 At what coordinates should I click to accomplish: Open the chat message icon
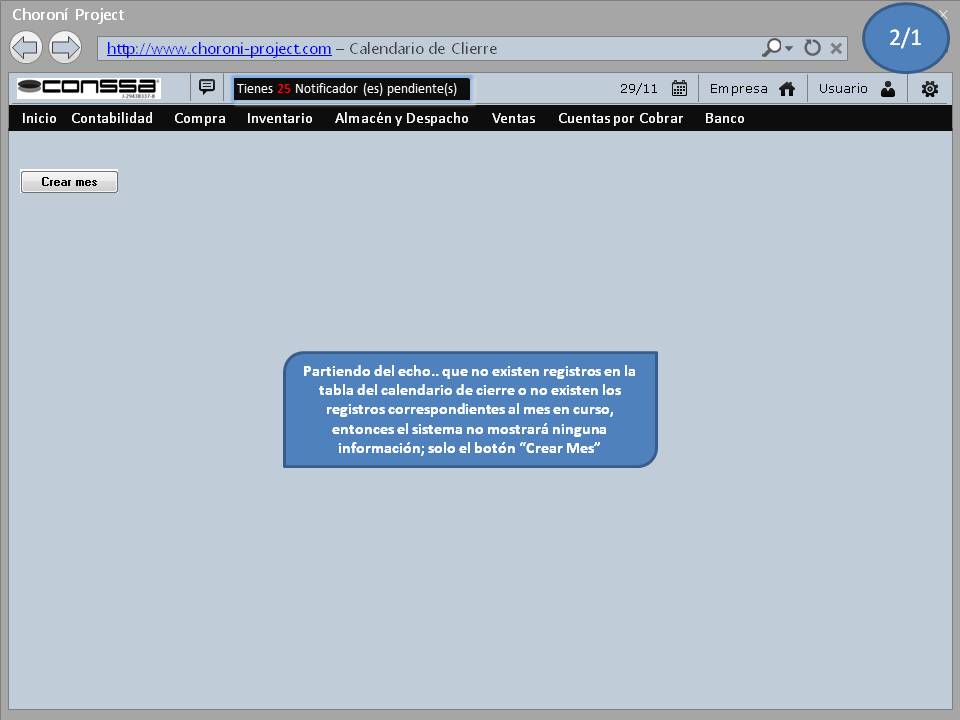[207, 87]
